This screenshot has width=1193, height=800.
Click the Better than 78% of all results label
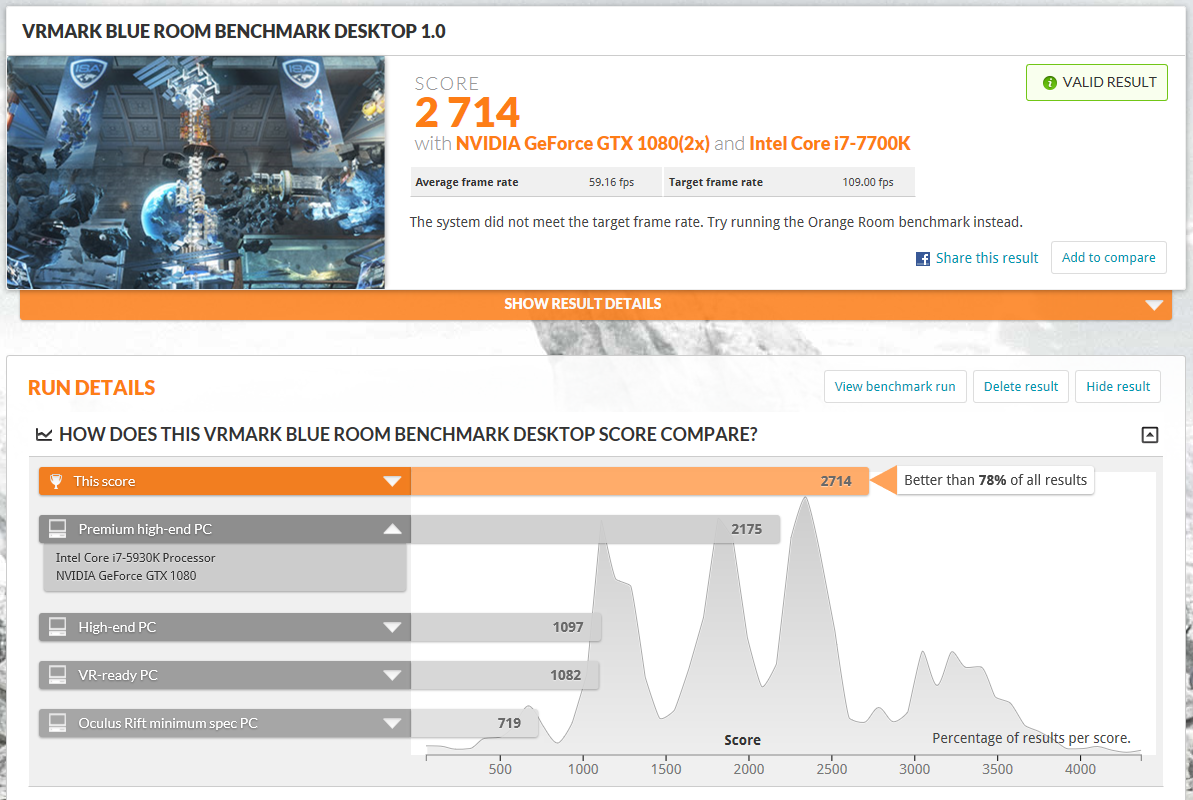[x=995, y=480]
